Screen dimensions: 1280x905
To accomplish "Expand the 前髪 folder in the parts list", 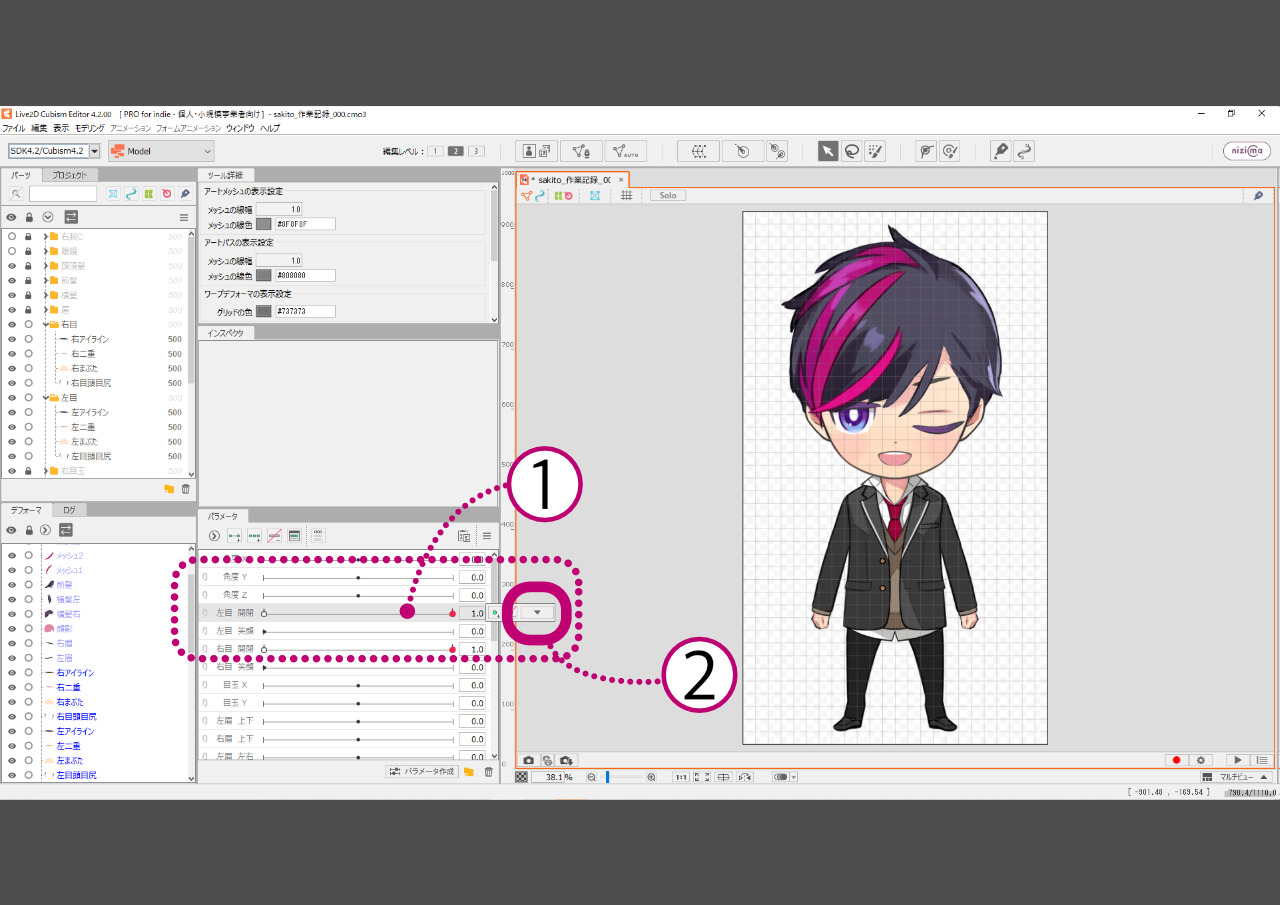I will pyautogui.click(x=46, y=281).
